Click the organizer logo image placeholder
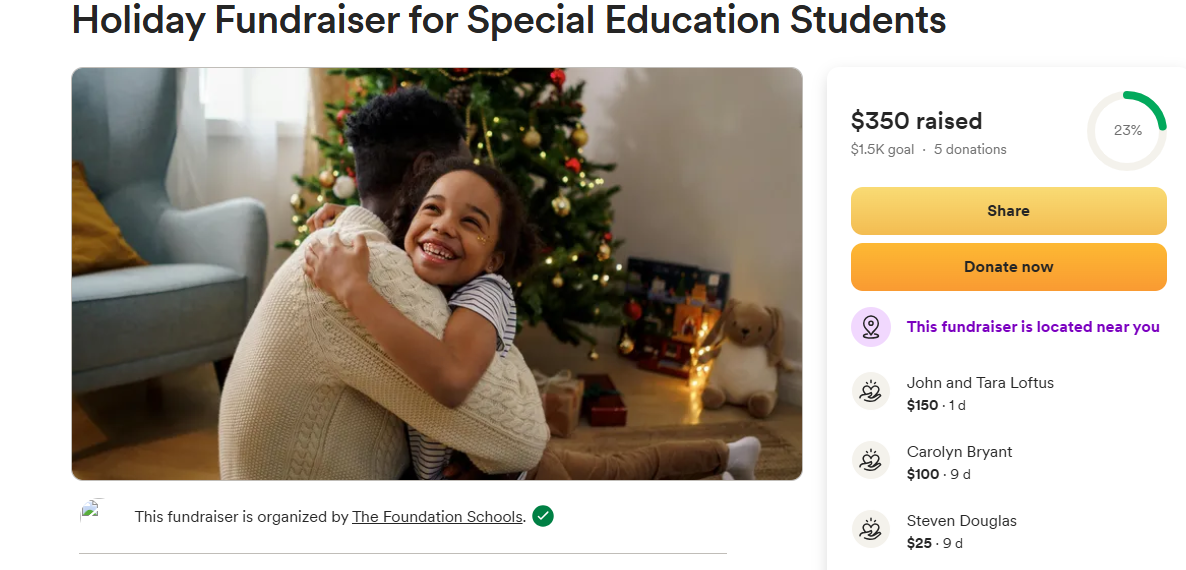 coord(92,512)
